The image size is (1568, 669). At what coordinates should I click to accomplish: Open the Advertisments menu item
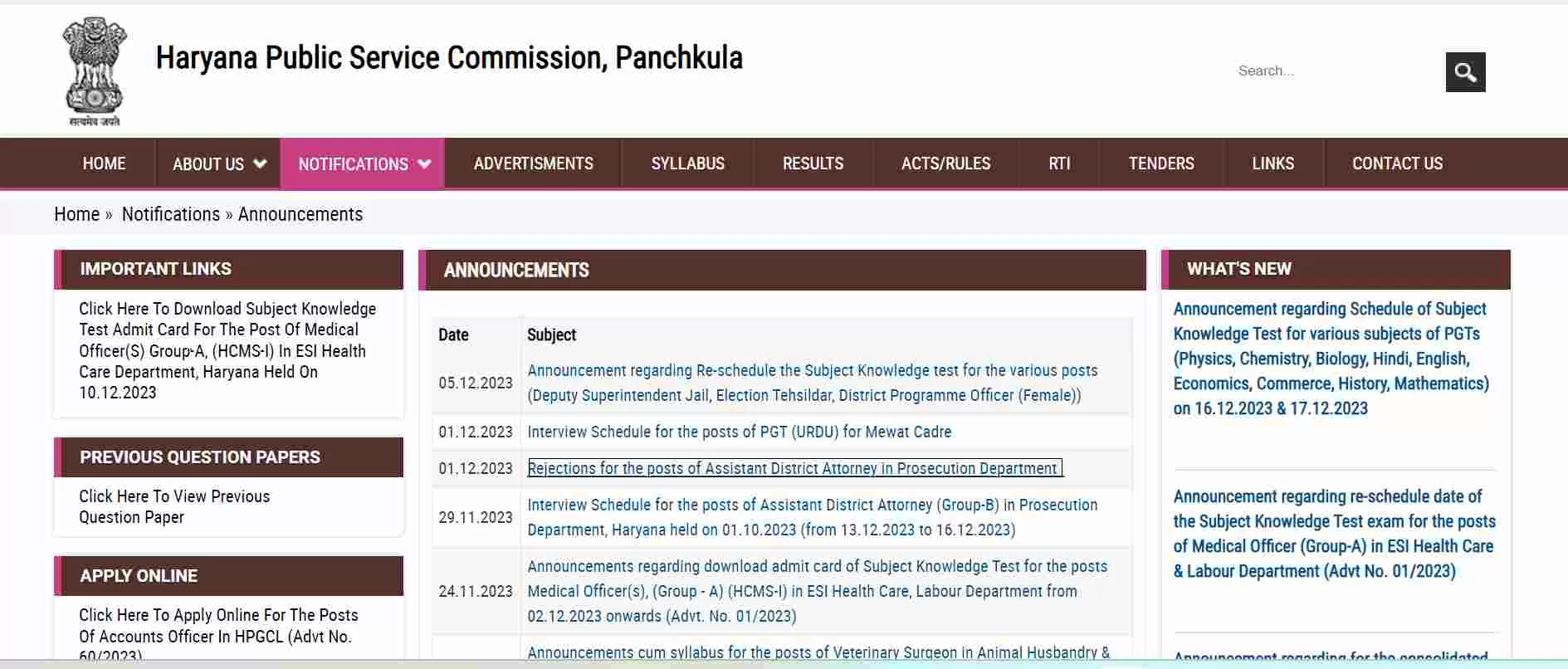[x=534, y=164]
